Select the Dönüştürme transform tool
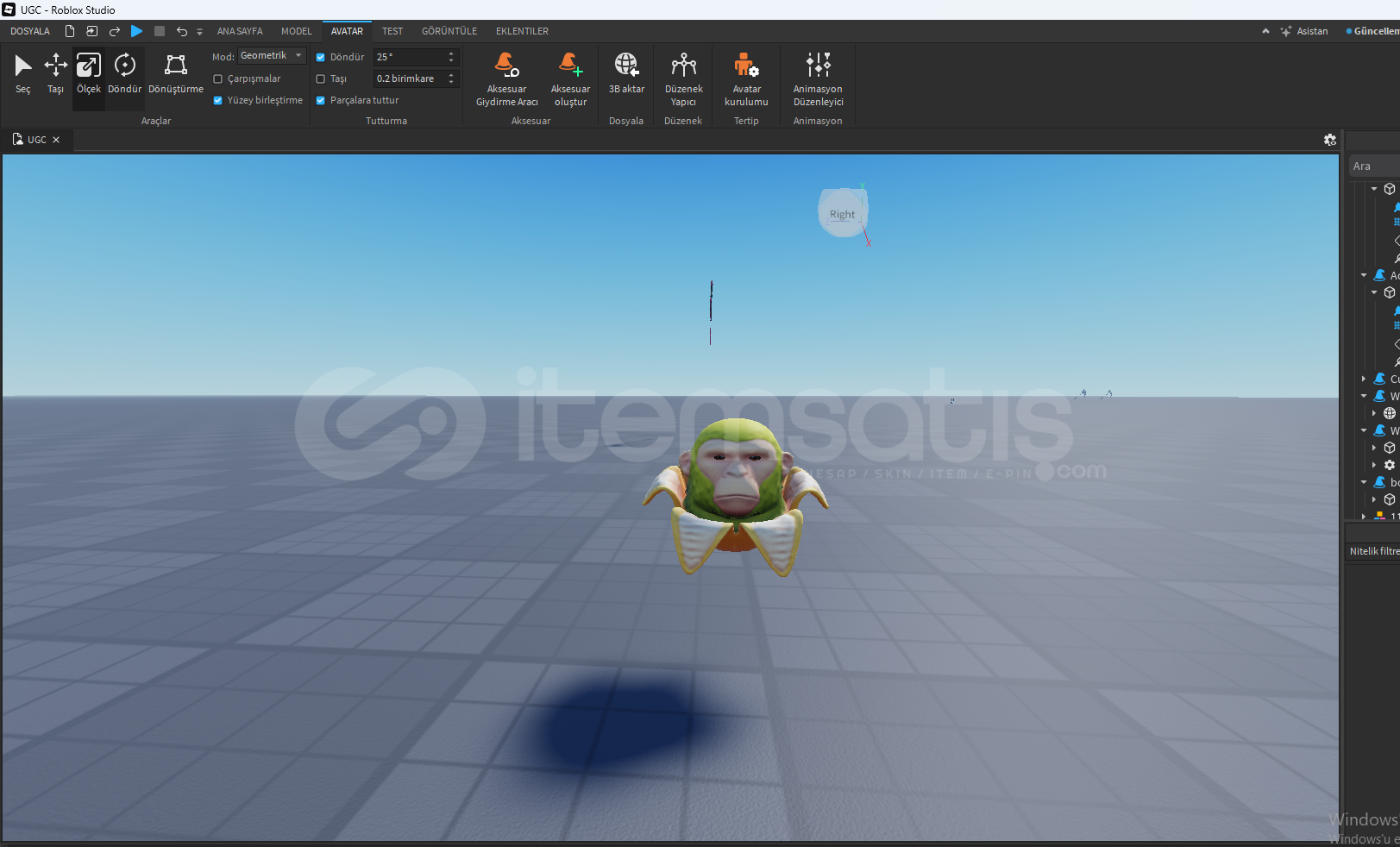Viewport: 1400px width, 847px height. 176,73
